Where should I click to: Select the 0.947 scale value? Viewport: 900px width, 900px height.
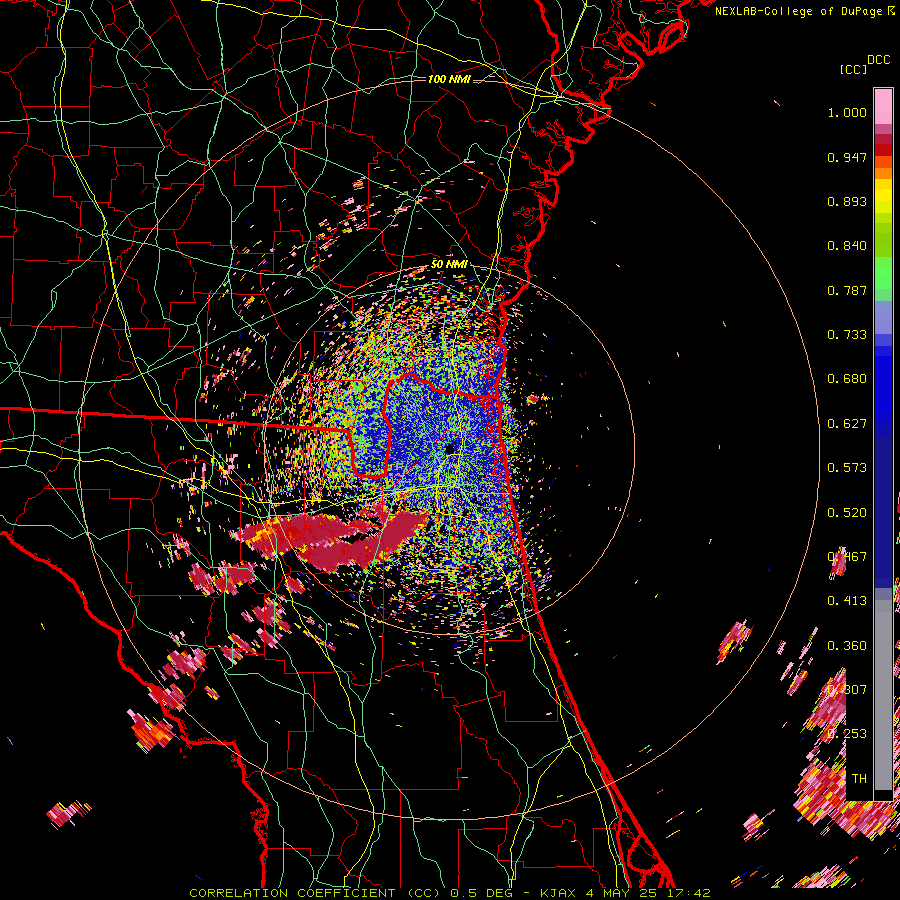847,157
